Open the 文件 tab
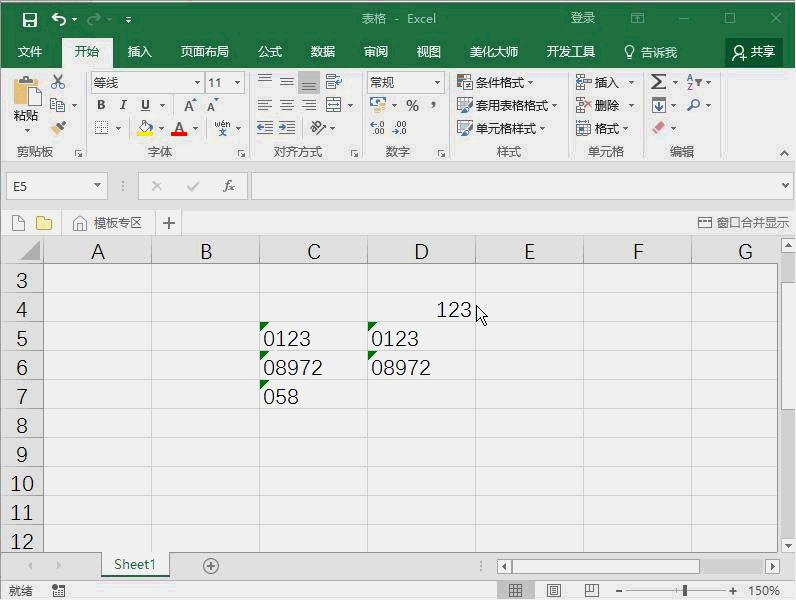The height and width of the screenshot is (600, 796). (x=30, y=52)
